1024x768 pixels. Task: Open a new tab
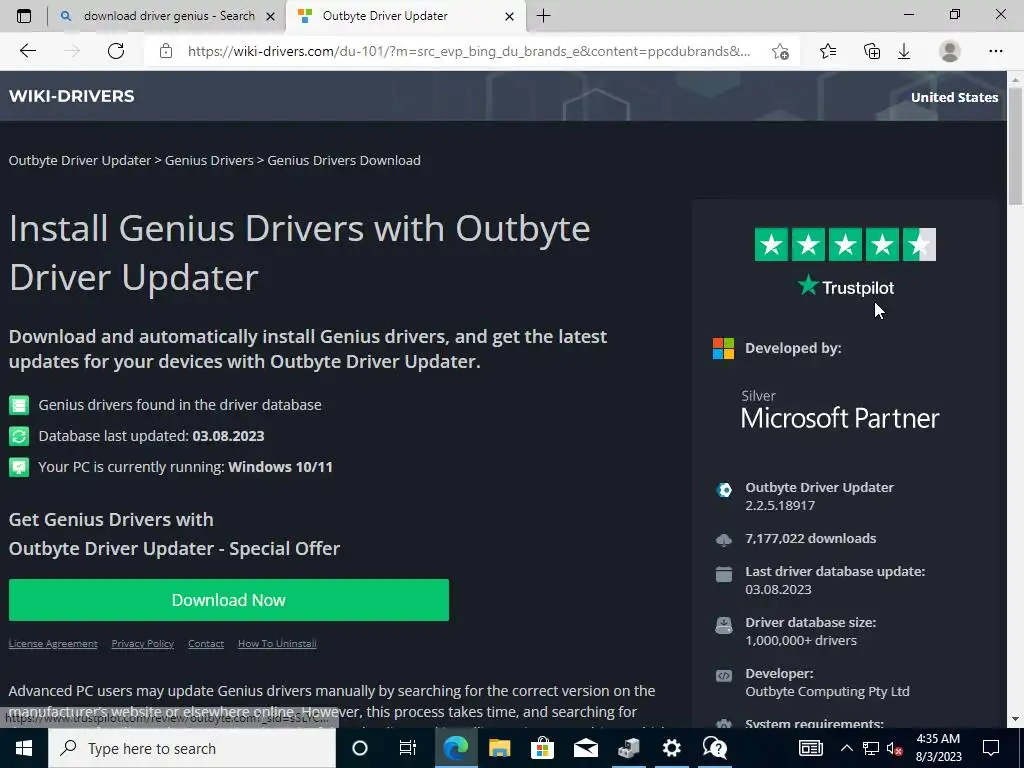tap(543, 16)
